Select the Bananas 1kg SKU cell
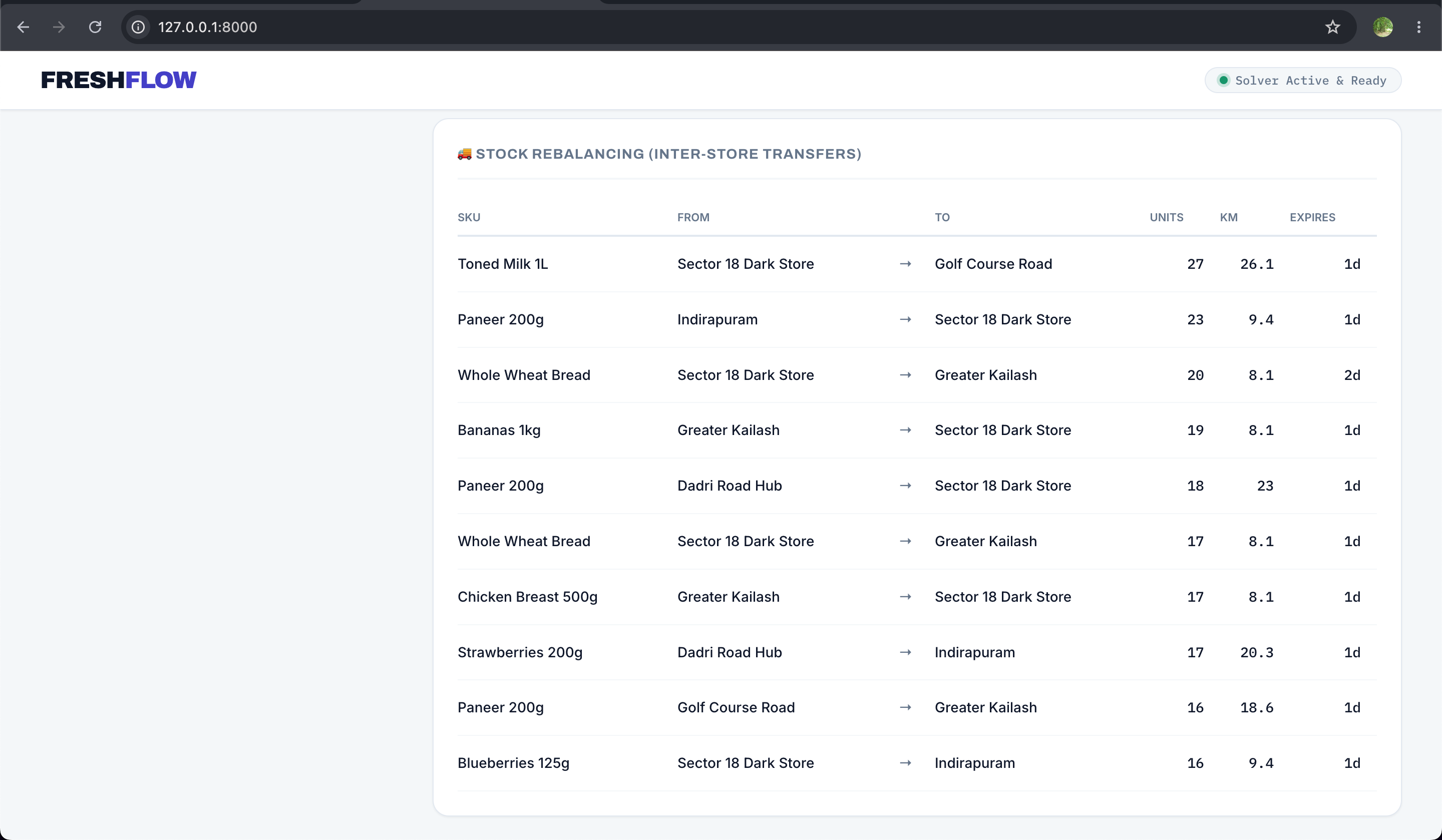The height and width of the screenshot is (840, 1442). pos(498,431)
